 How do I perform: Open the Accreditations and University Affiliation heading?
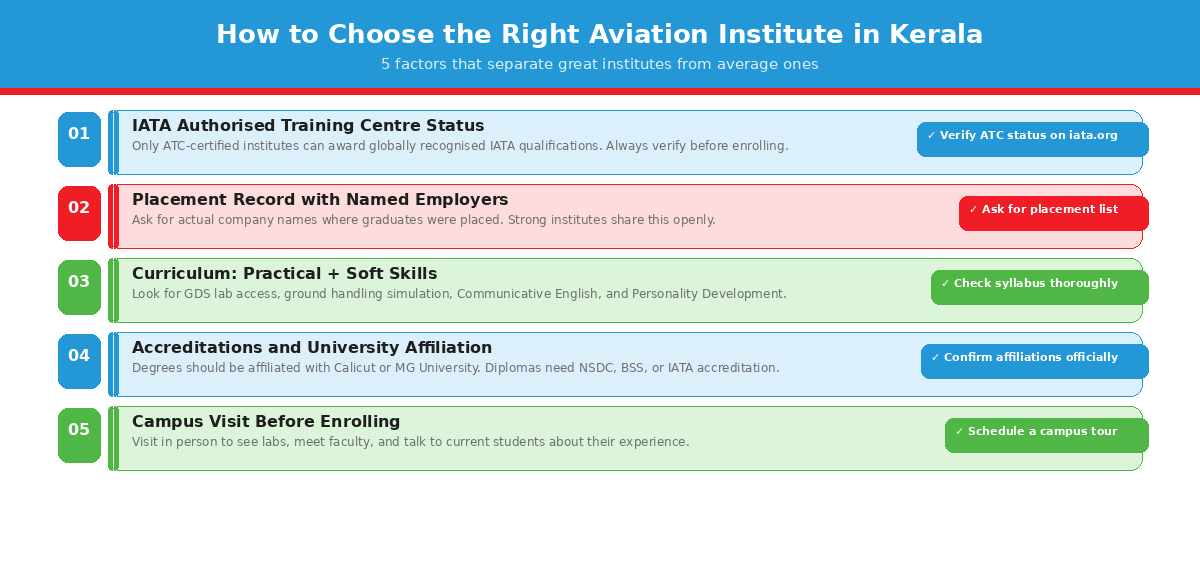[x=312, y=348]
